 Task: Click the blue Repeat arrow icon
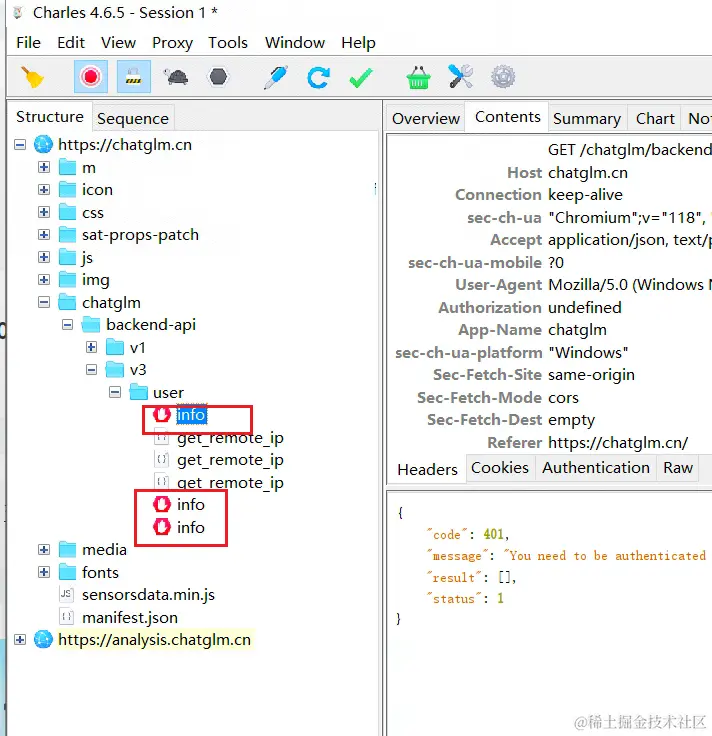coord(318,77)
